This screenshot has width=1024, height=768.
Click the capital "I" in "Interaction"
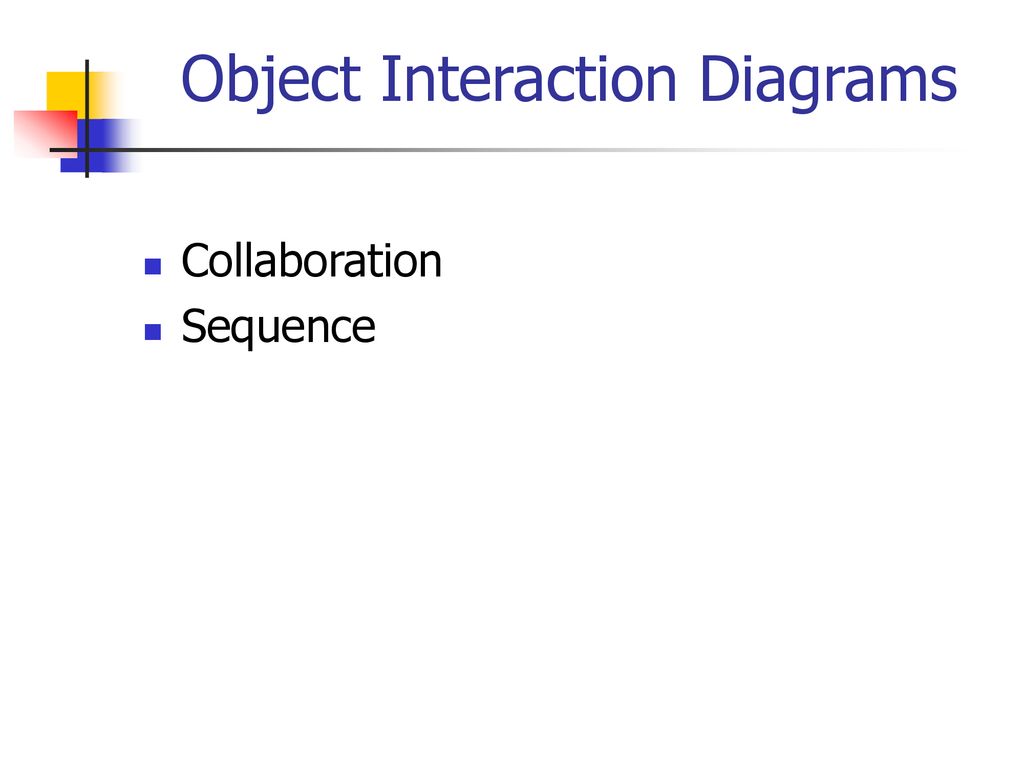pyautogui.click(x=388, y=80)
